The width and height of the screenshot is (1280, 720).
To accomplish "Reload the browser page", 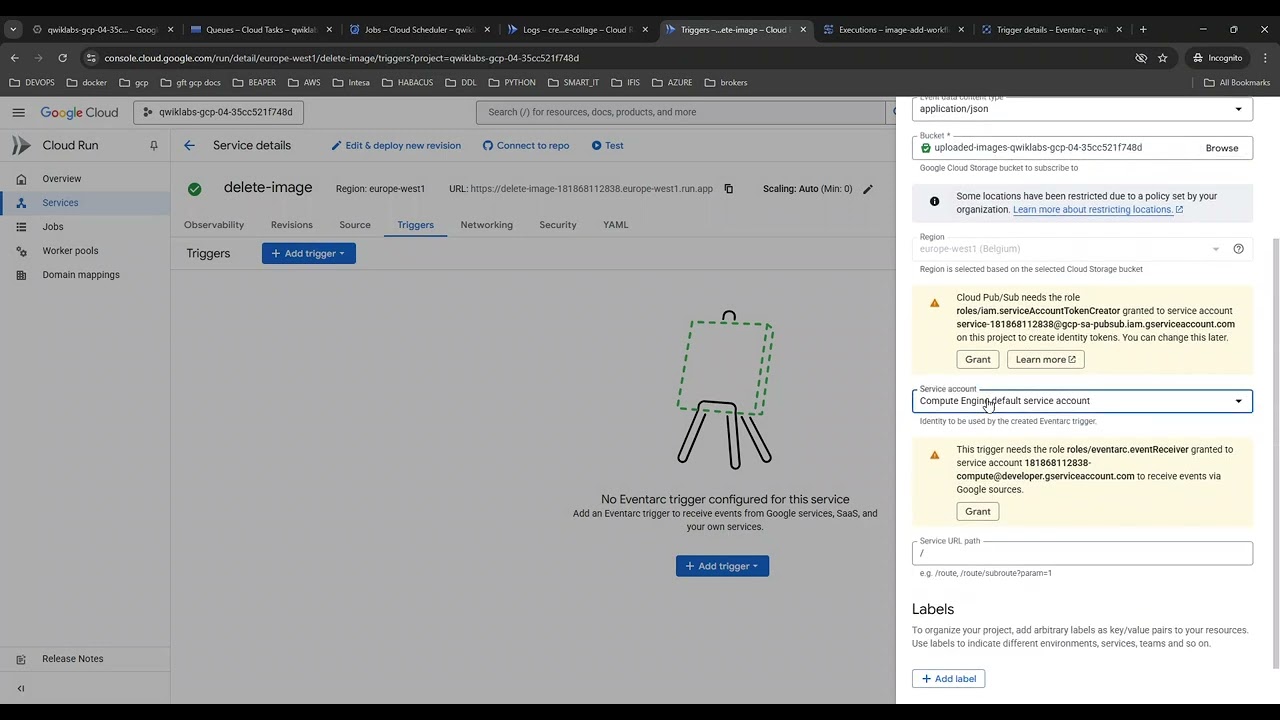I will 62,58.
